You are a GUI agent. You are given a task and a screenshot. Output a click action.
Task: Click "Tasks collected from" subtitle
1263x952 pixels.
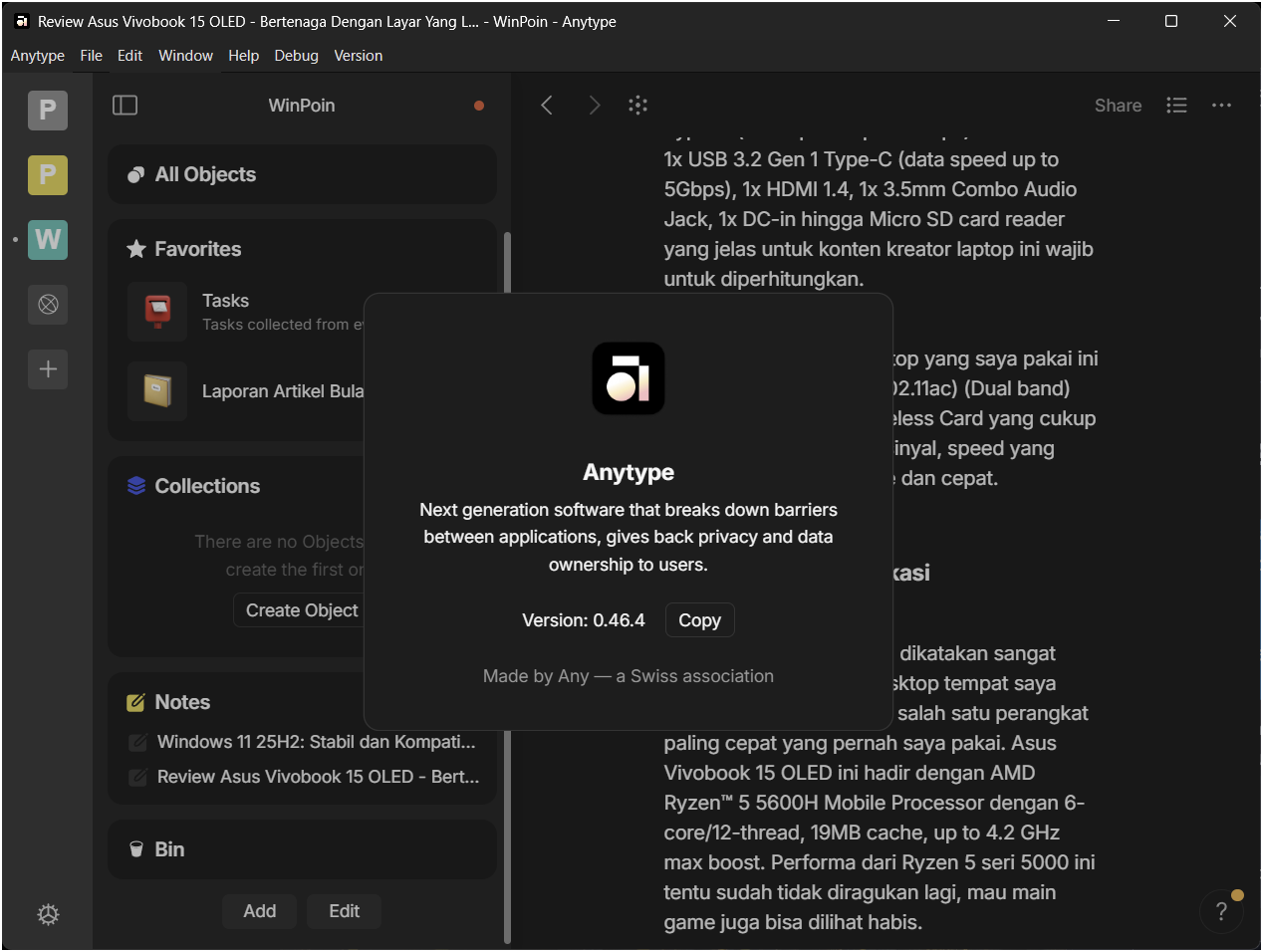[x=283, y=325]
